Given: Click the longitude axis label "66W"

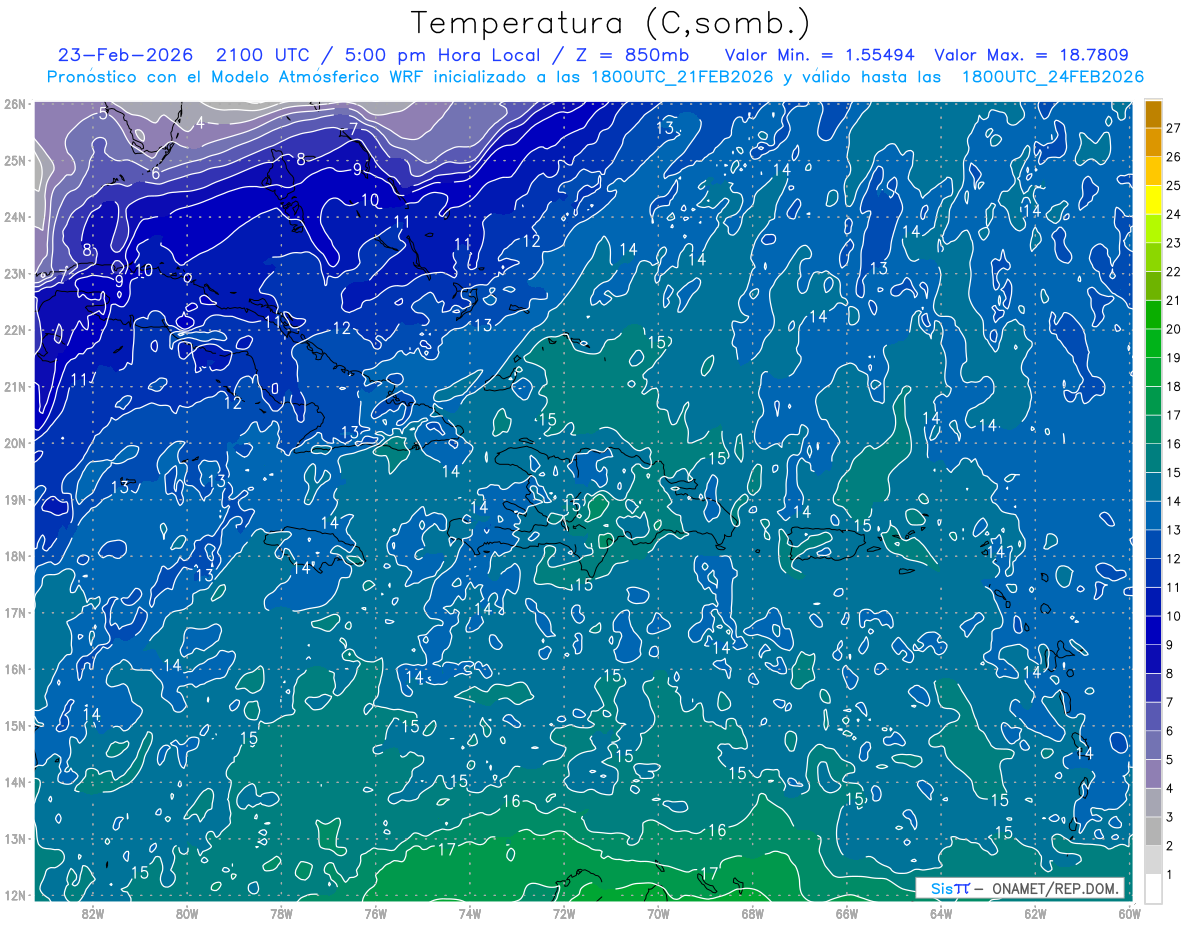Looking at the screenshot, I should click(x=846, y=913).
